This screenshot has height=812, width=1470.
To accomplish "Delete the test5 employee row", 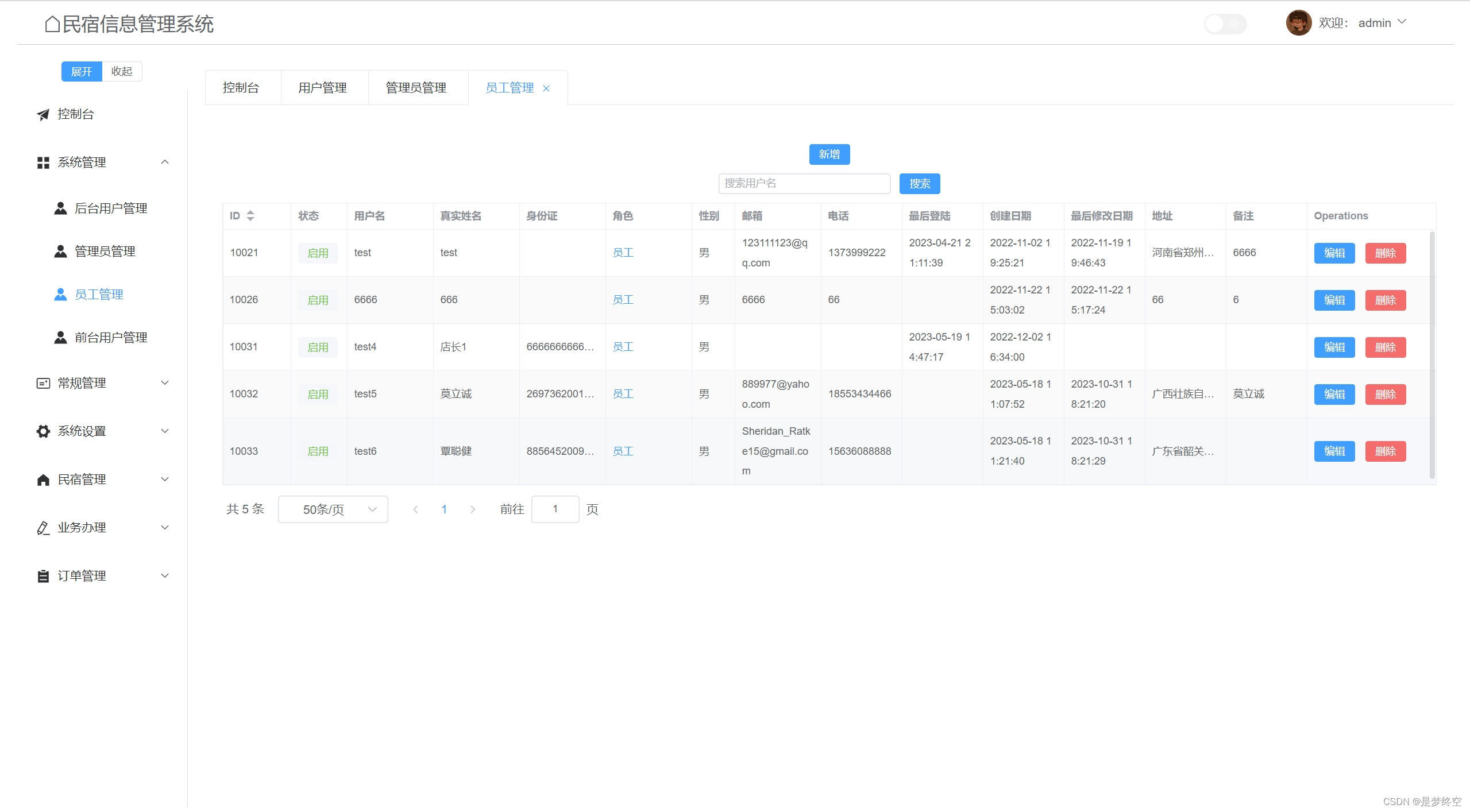I will coord(1386,395).
